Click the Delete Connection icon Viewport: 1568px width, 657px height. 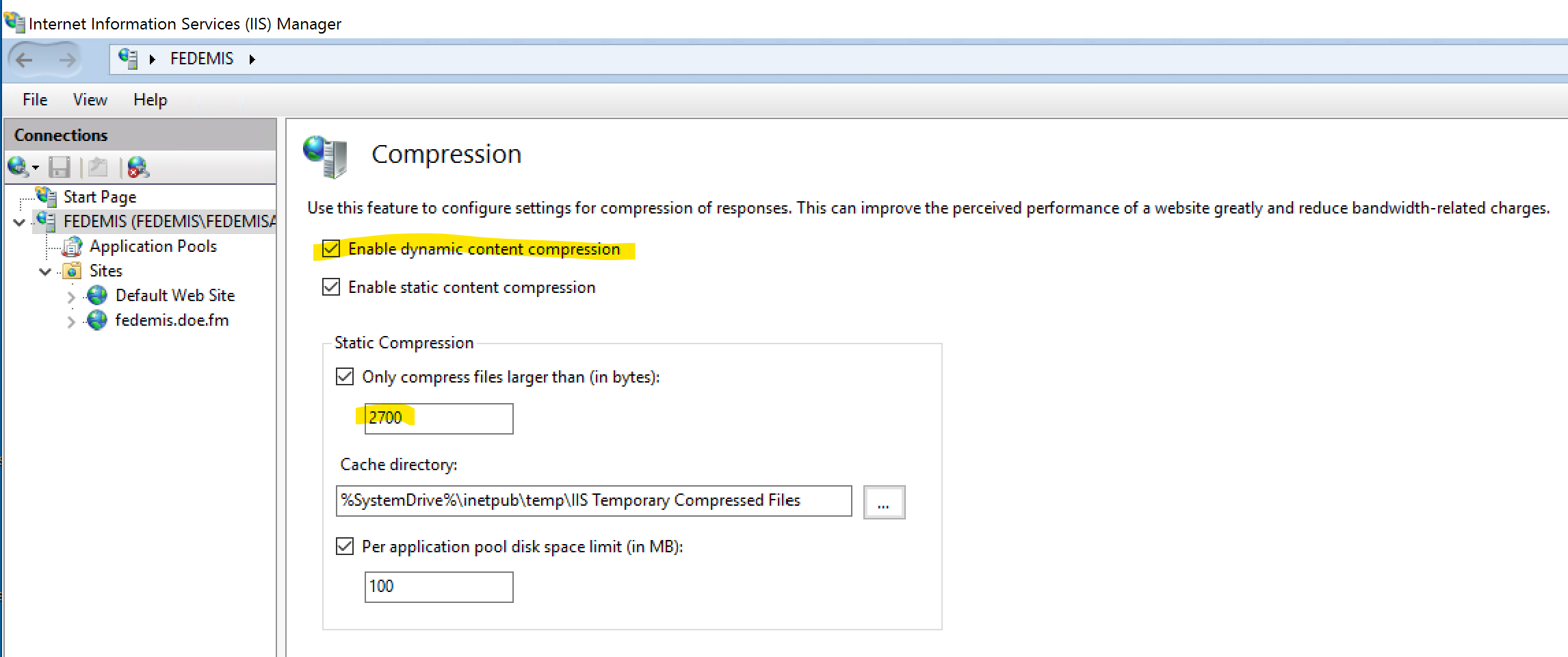138,167
